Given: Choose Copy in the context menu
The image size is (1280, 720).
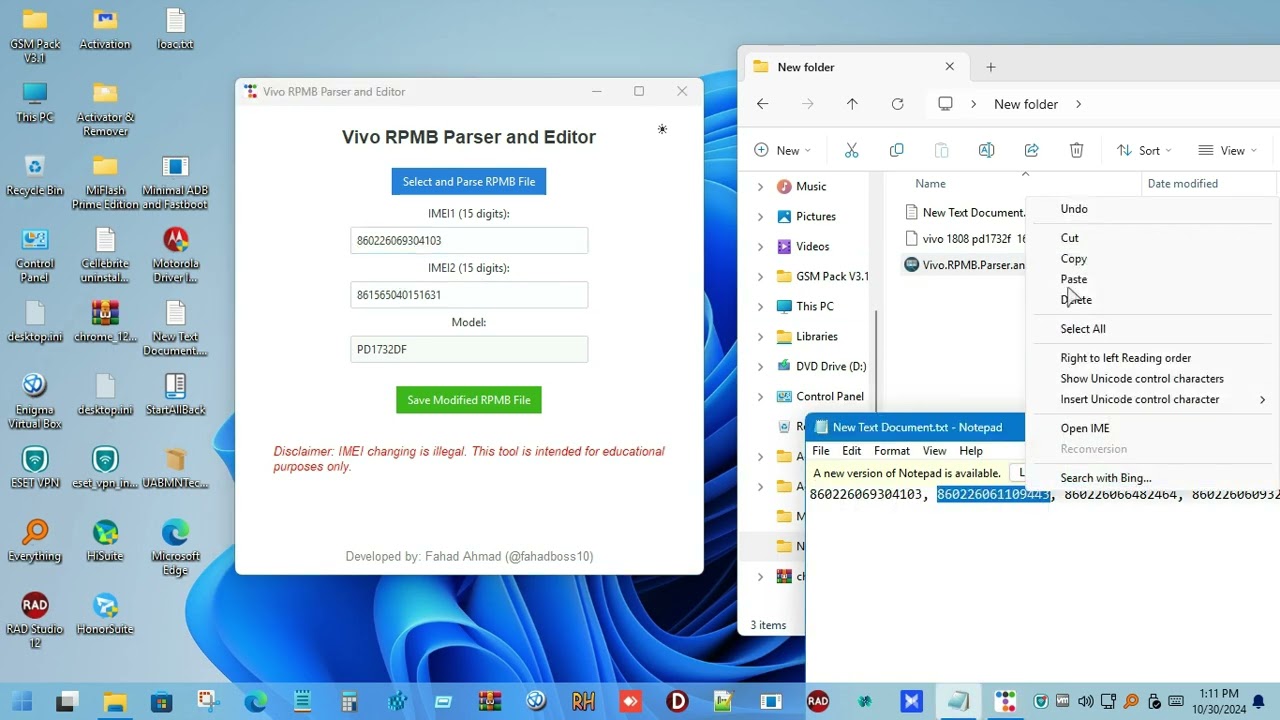Looking at the screenshot, I should pos(1074,258).
